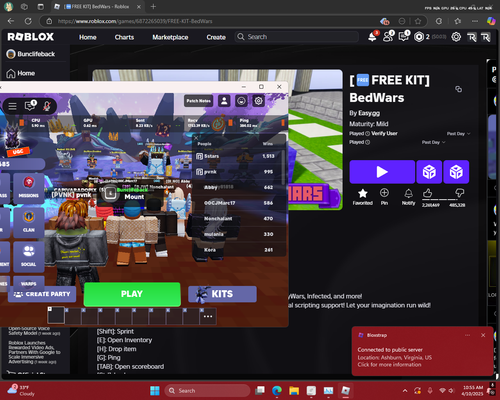The width and height of the screenshot is (500, 400).
Task: Click the green PLAY button in game
Action: click(132, 294)
